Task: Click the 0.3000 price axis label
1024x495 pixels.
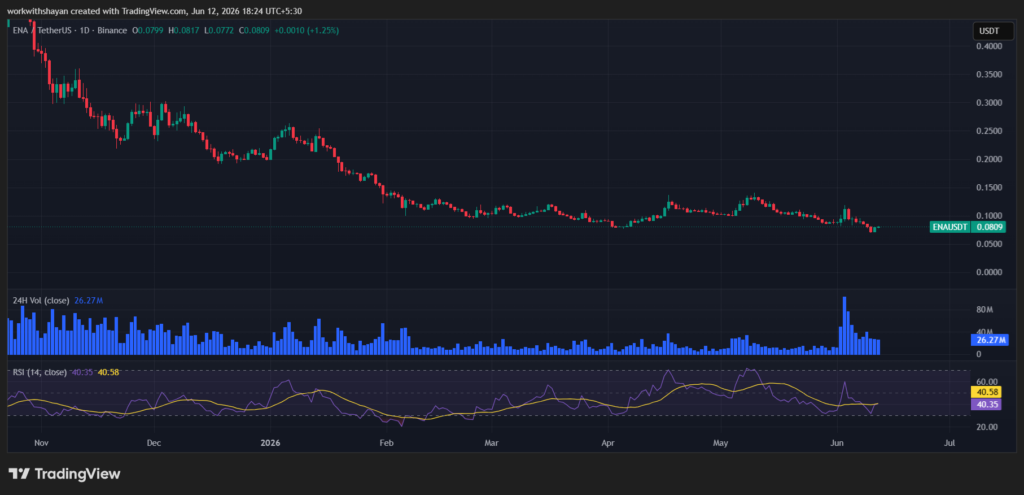Action: [987, 103]
